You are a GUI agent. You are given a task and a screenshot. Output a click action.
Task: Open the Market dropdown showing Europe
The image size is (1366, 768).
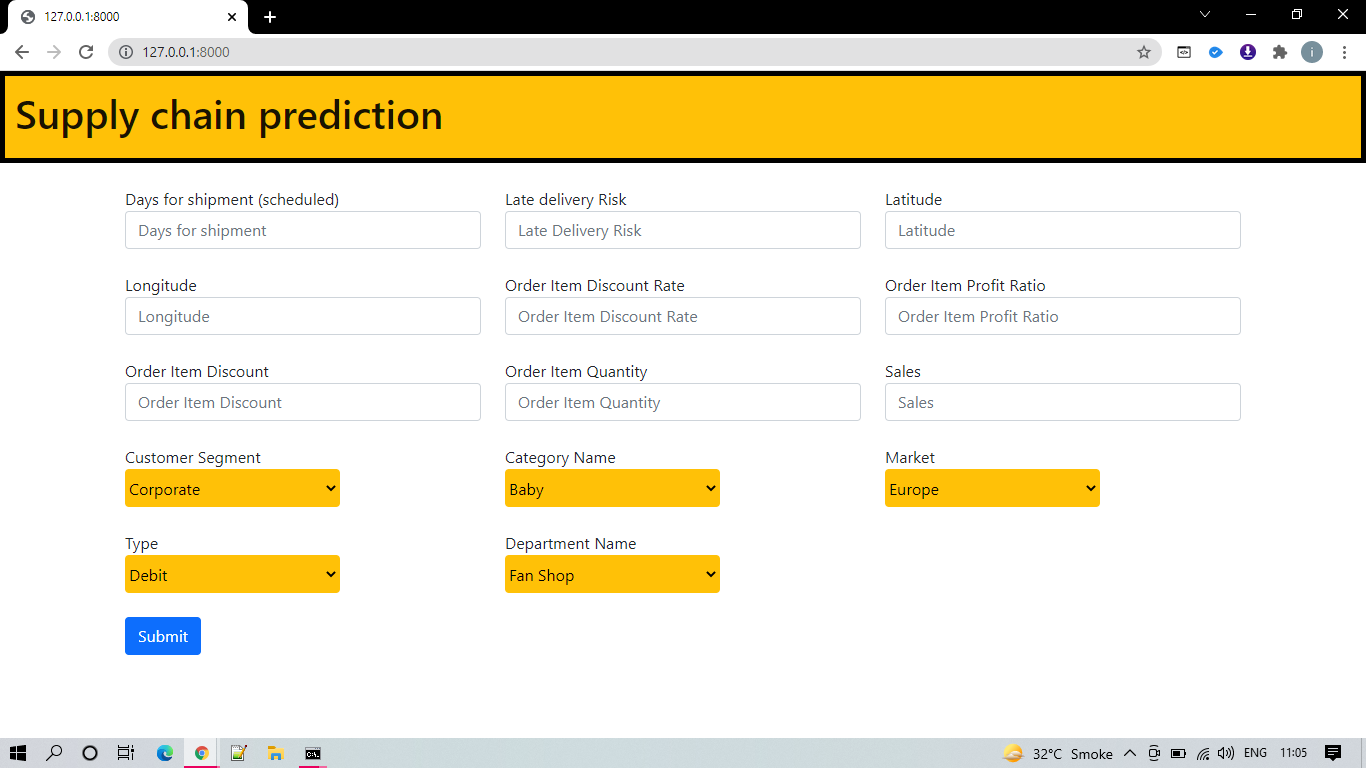tap(992, 488)
